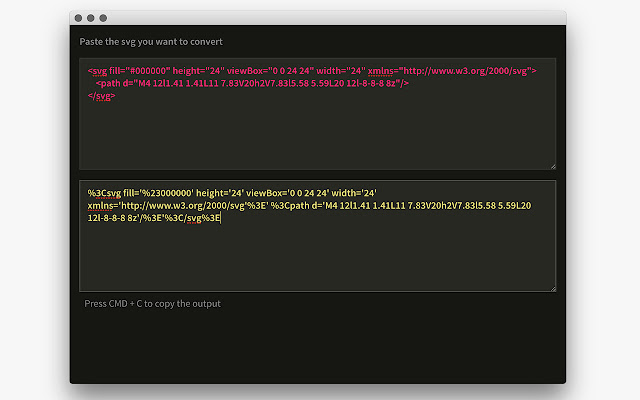Screen dimensions: 640x400
Task: Click "Paste the svg you want to convert" label
Action: (x=151, y=42)
